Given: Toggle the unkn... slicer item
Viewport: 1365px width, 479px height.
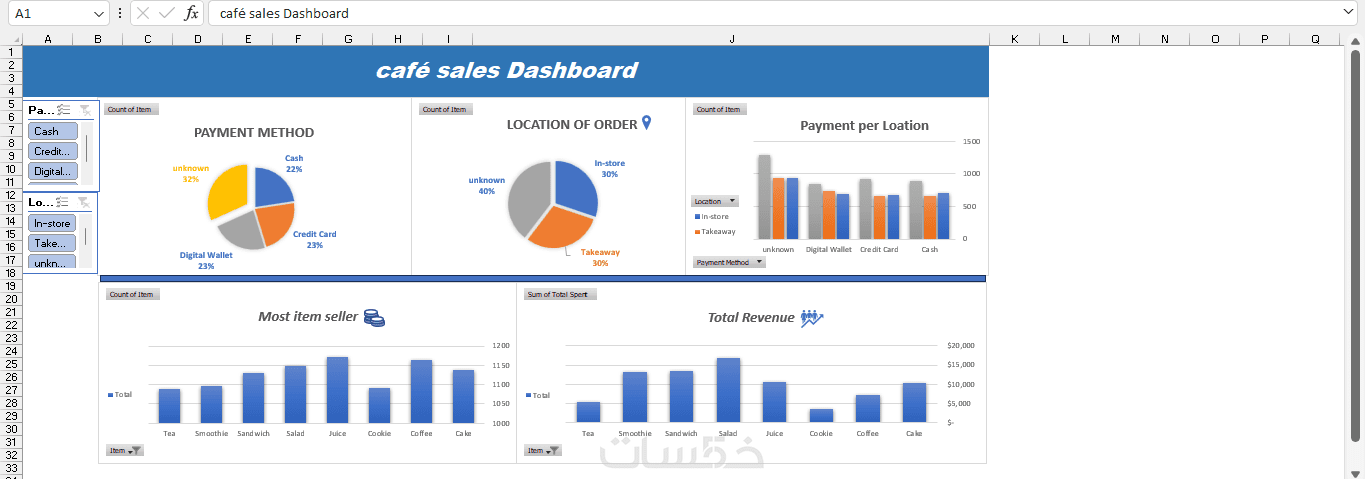Looking at the screenshot, I should pos(52,262).
